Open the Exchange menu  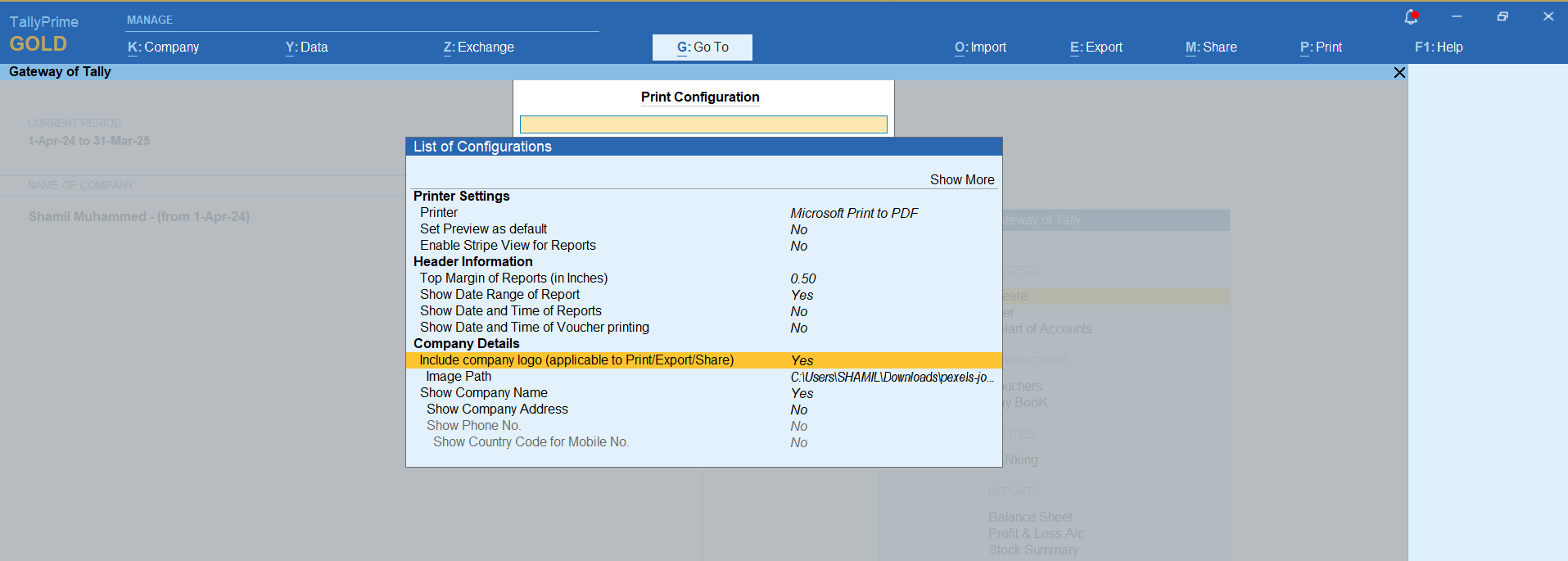478,48
